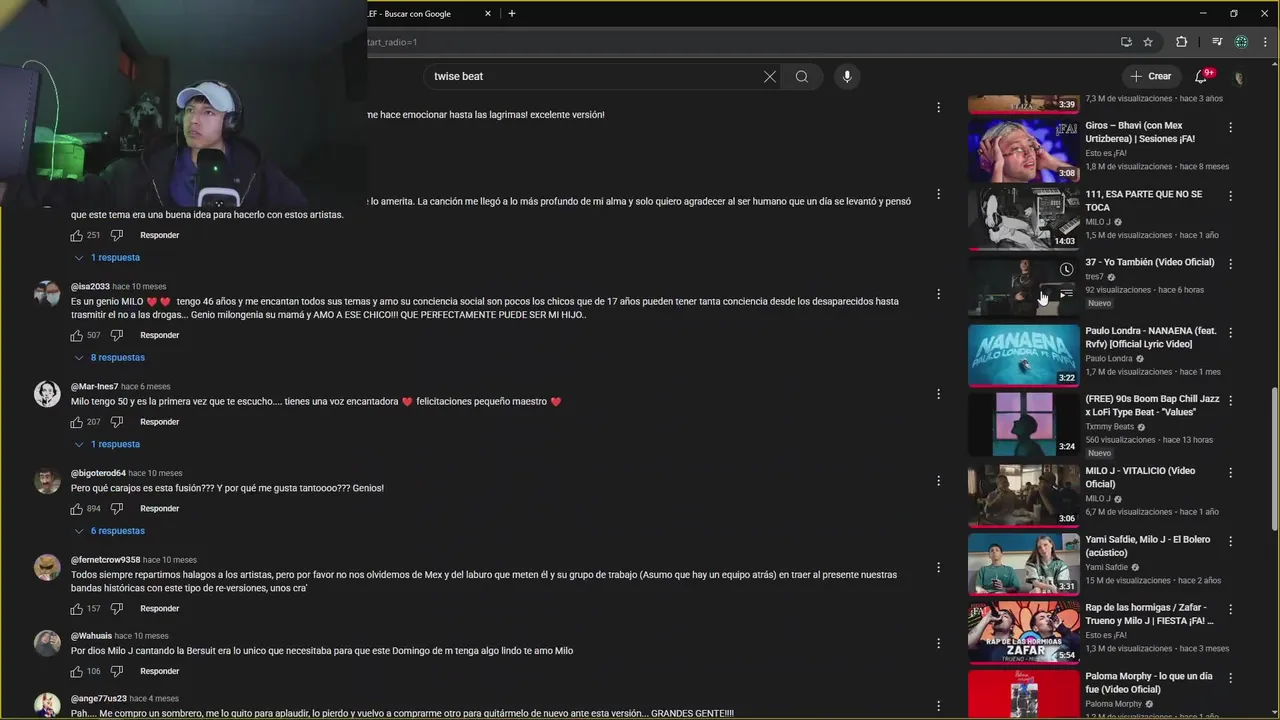The height and width of the screenshot is (720, 1280).
Task: Expand '1 respuesta' under @Mar-Ines7 comment
Action: (107, 444)
